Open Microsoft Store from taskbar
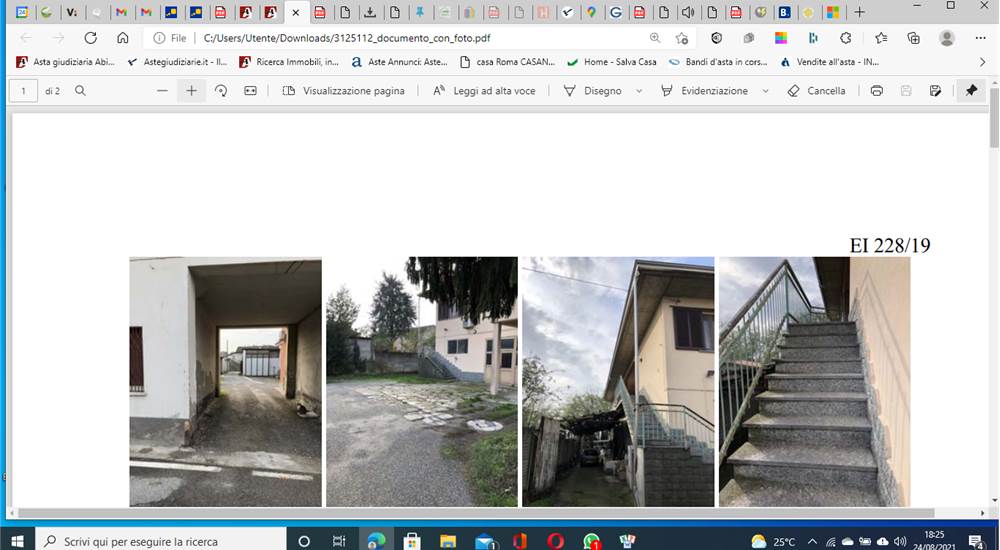This screenshot has width=1000, height=550. (x=412, y=541)
